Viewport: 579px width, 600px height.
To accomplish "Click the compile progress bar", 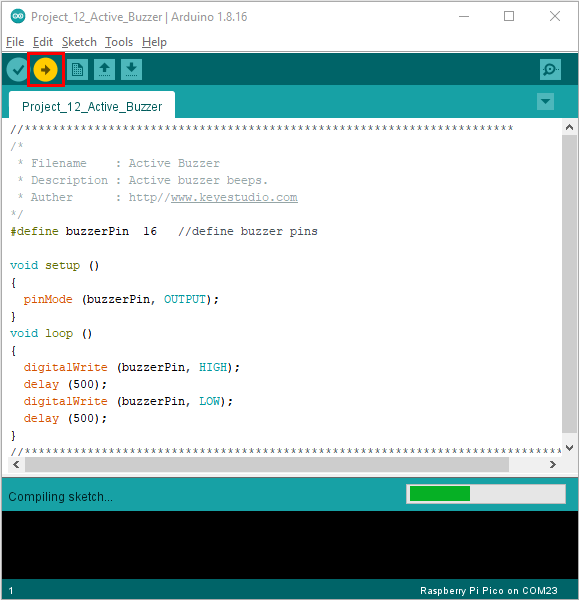I will (x=486, y=494).
